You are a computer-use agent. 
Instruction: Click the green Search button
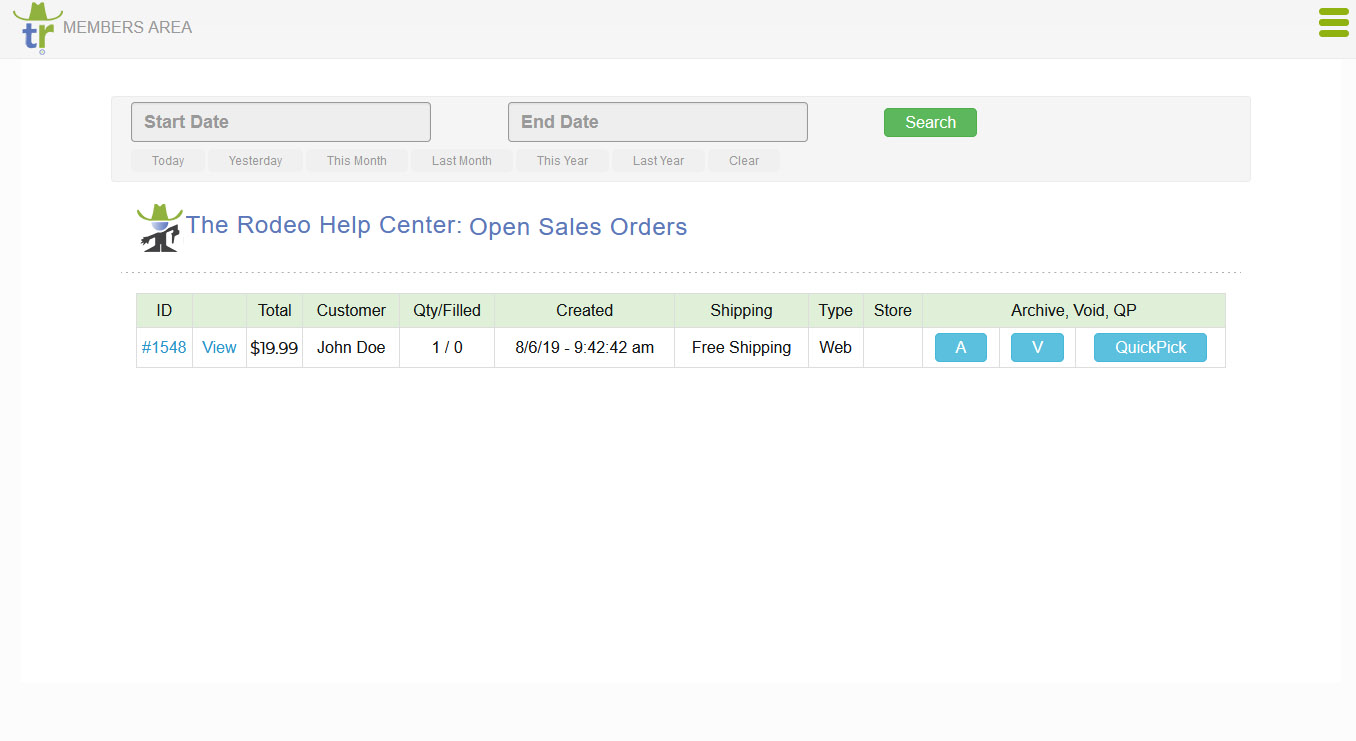coord(930,122)
